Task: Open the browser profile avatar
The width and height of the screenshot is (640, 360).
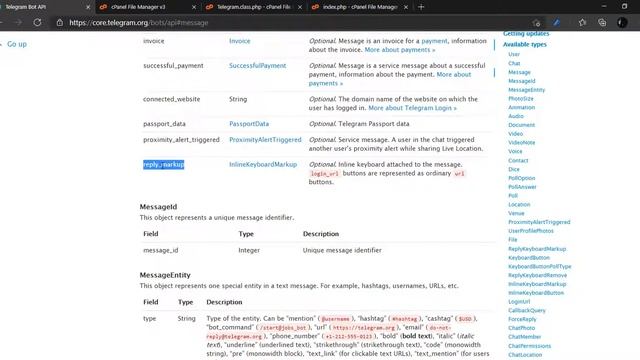Action: 622,22
